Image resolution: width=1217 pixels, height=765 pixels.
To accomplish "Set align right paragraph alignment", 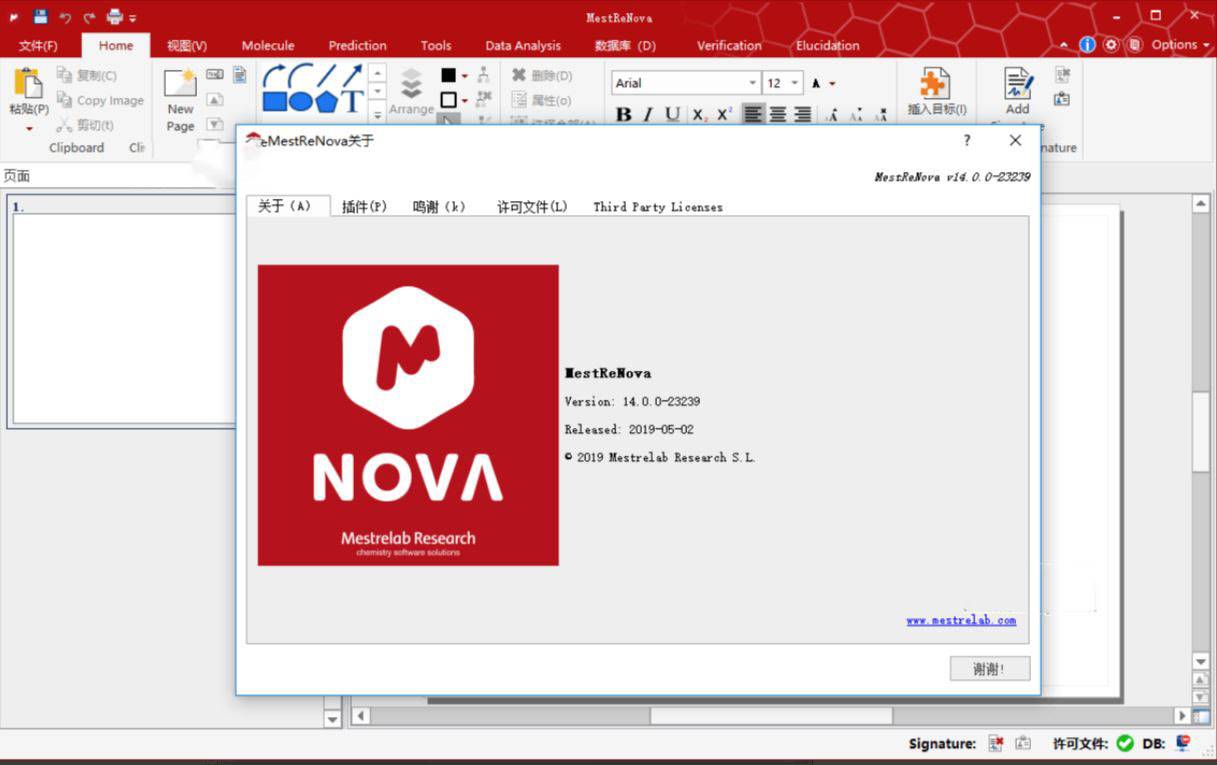I will click(x=802, y=115).
